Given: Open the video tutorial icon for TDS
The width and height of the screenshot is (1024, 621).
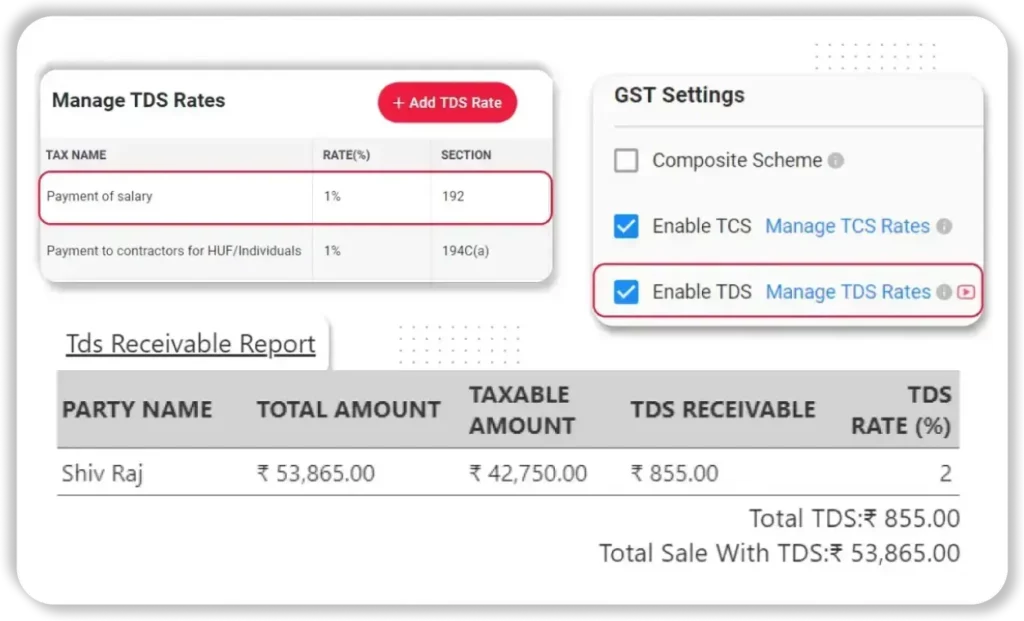Looking at the screenshot, I should coord(965,292).
